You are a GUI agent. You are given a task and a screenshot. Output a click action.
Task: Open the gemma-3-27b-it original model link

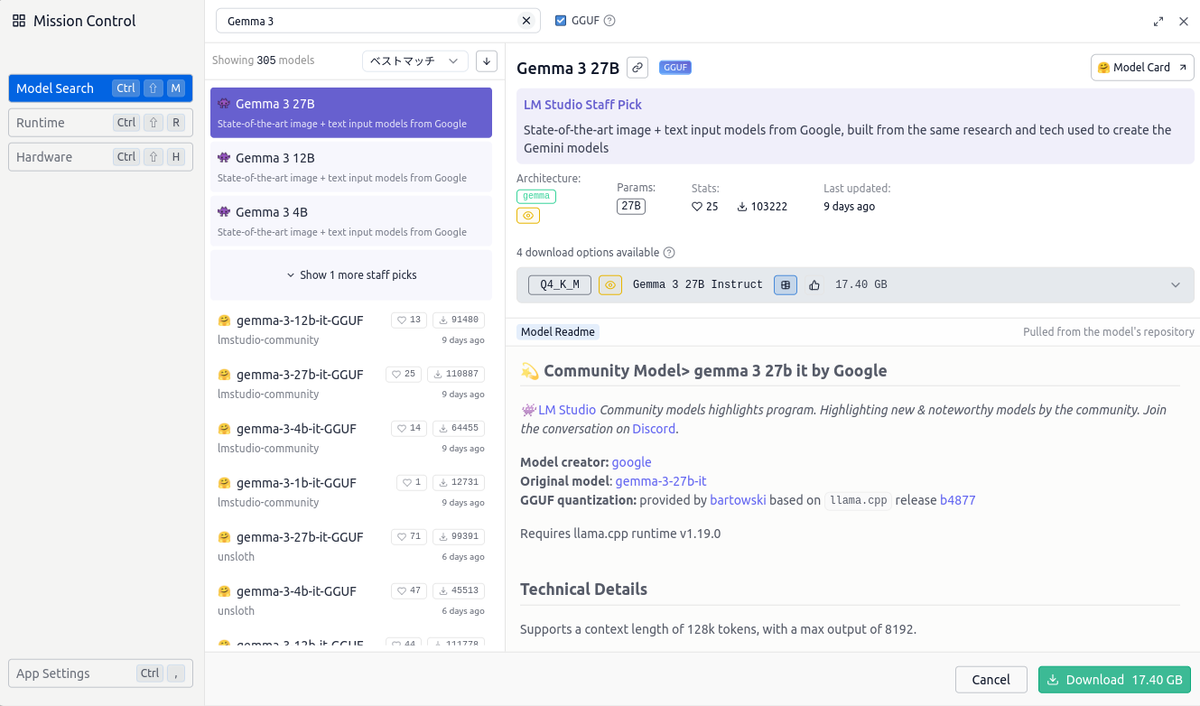pyautogui.click(x=661, y=481)
